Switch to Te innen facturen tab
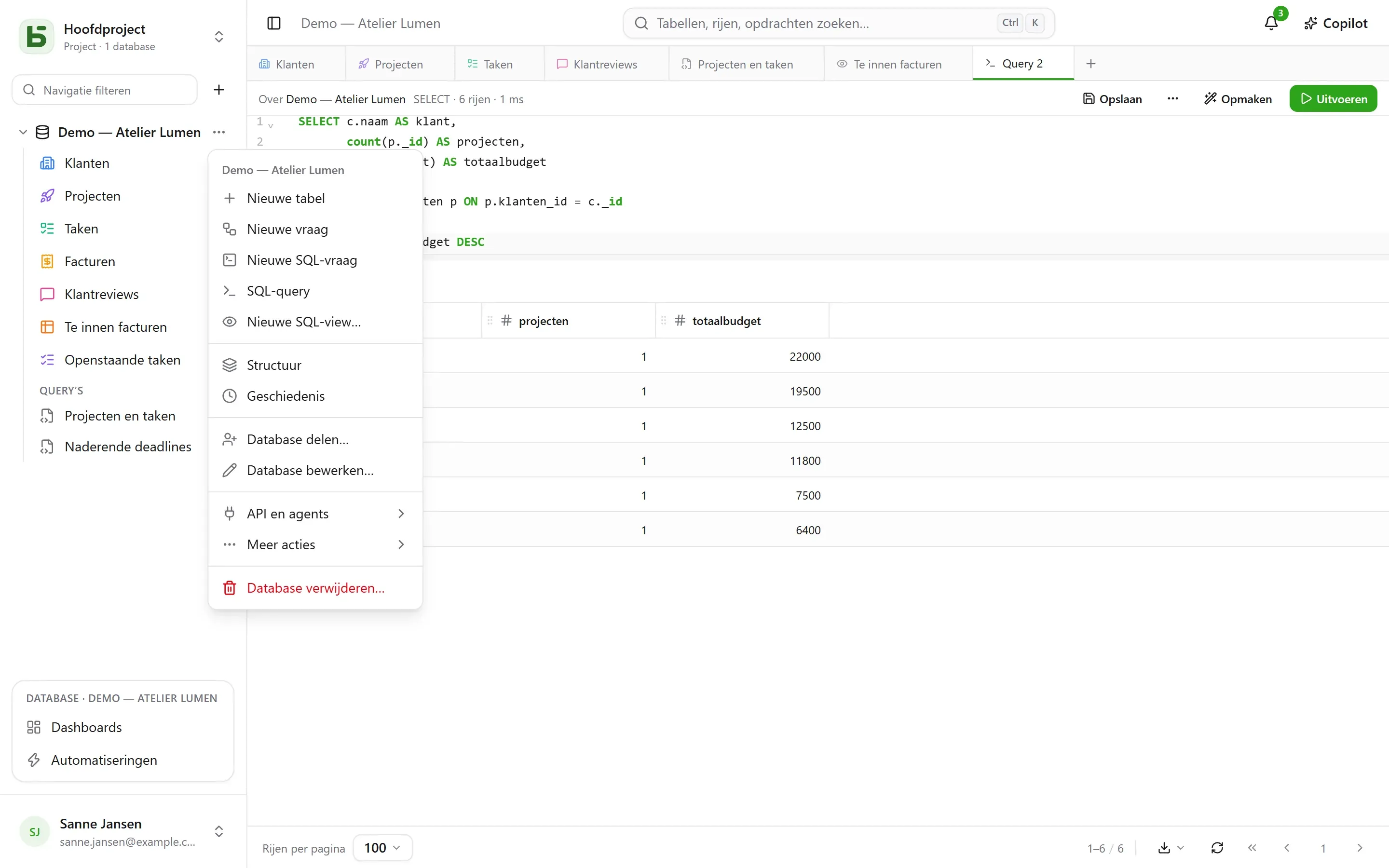Image resolution: width=1389 pixels, height=868 pixels. click(x=898, y=64)
